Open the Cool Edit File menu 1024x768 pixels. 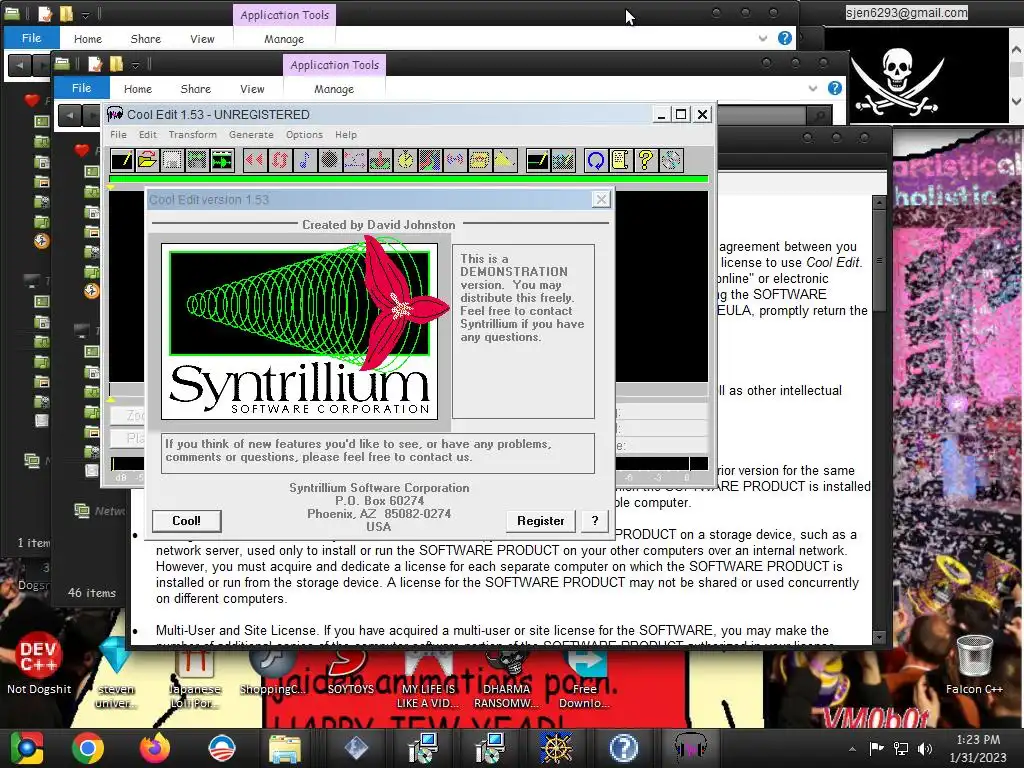click(x=118, y=135)
